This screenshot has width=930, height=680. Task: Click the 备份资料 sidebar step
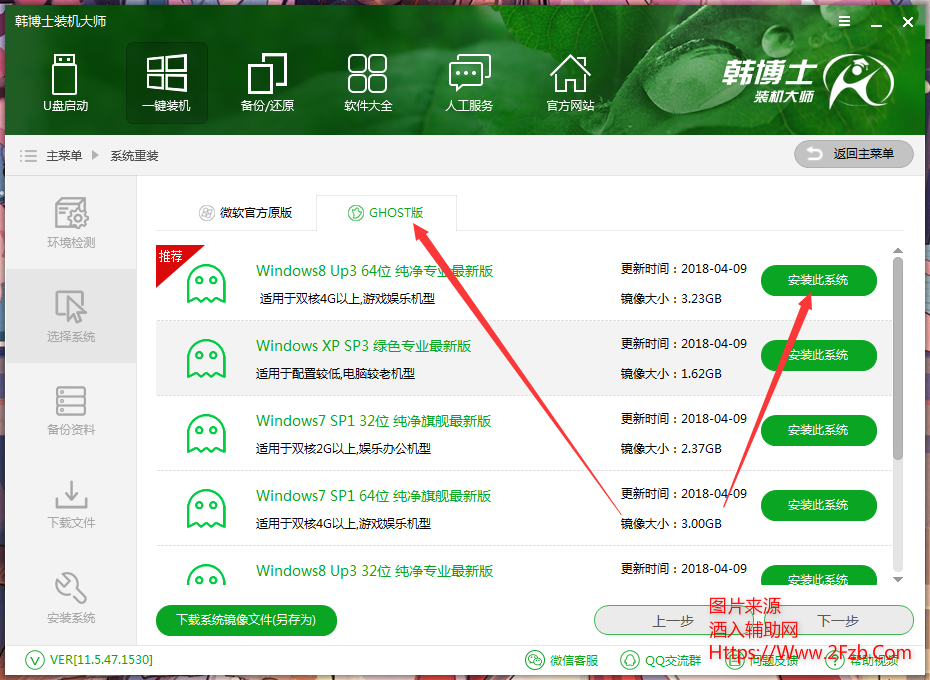click(x=71, y=410)
